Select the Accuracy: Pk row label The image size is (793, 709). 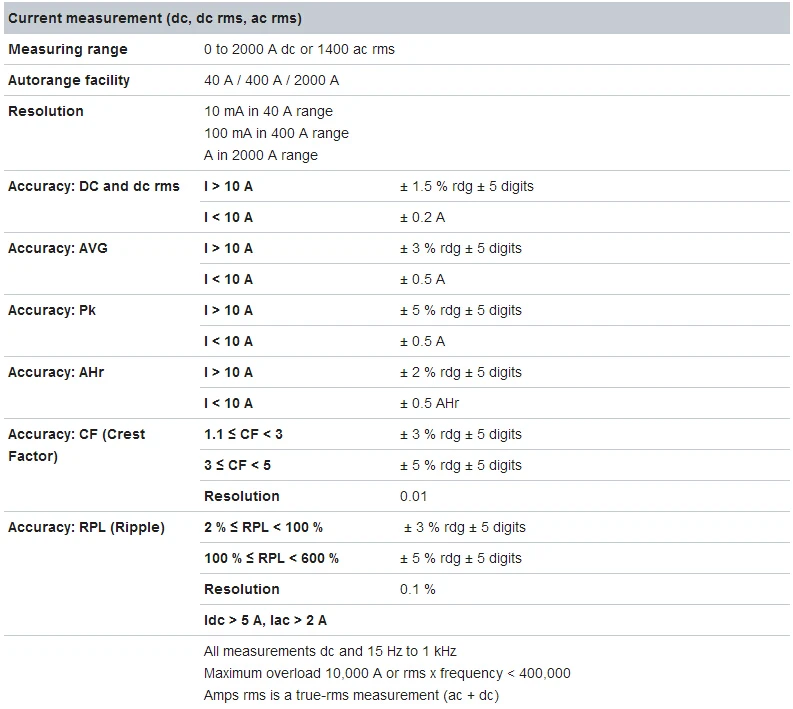(x=52, y=311)
